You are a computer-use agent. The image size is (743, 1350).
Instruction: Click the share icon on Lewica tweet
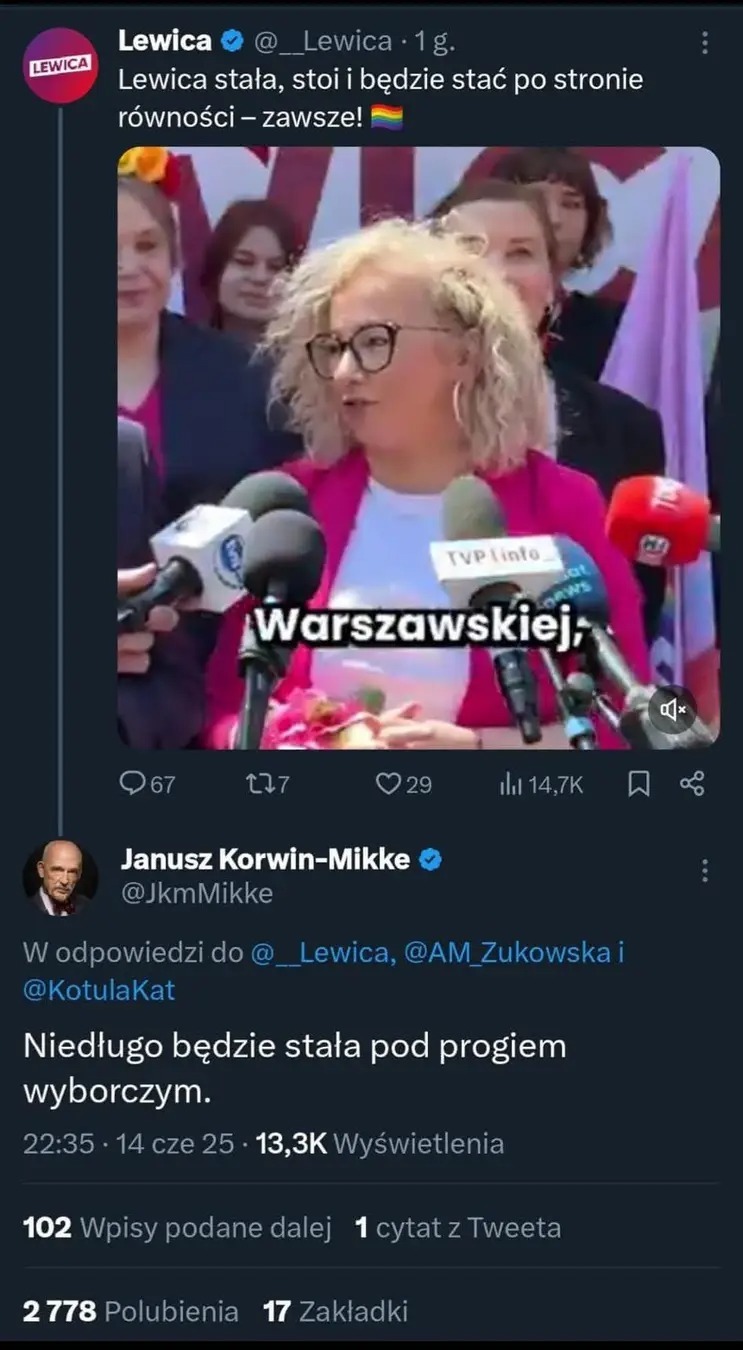tap(692, 784)
